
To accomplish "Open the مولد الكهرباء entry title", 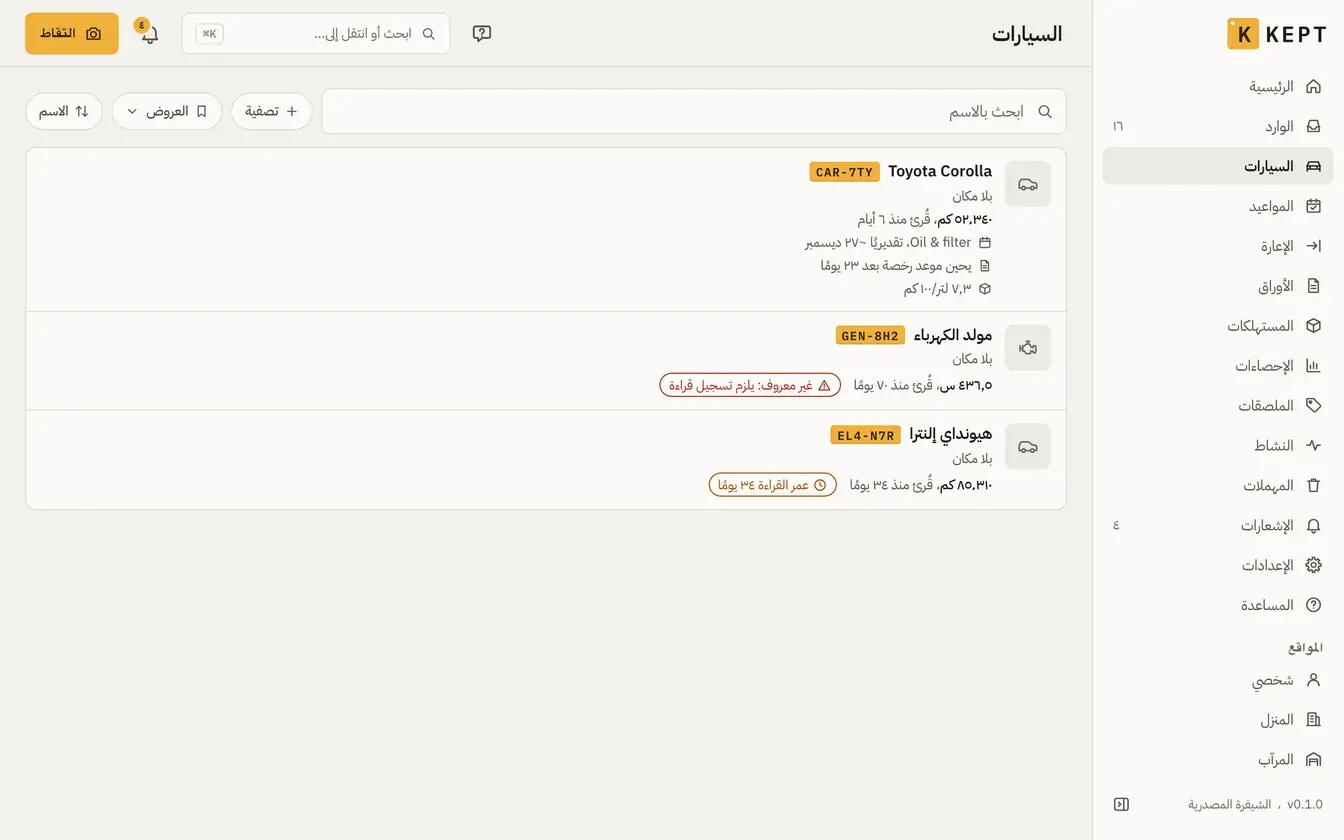I will pos(953,335).
